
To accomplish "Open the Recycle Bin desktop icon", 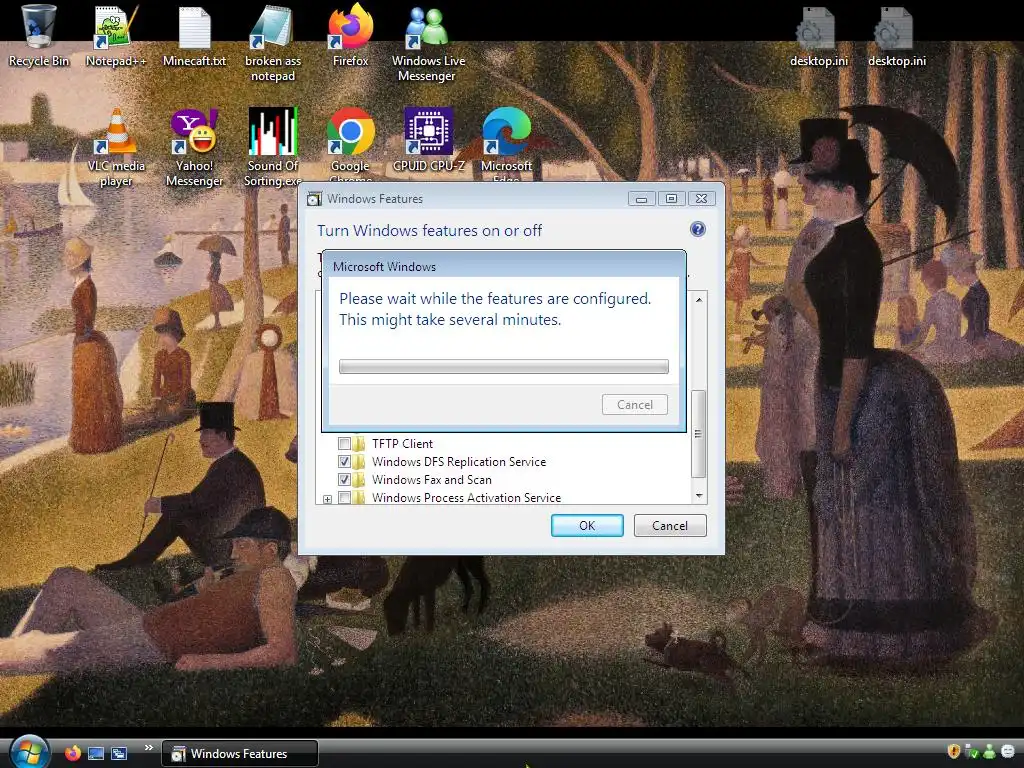I will pos(39,36).
